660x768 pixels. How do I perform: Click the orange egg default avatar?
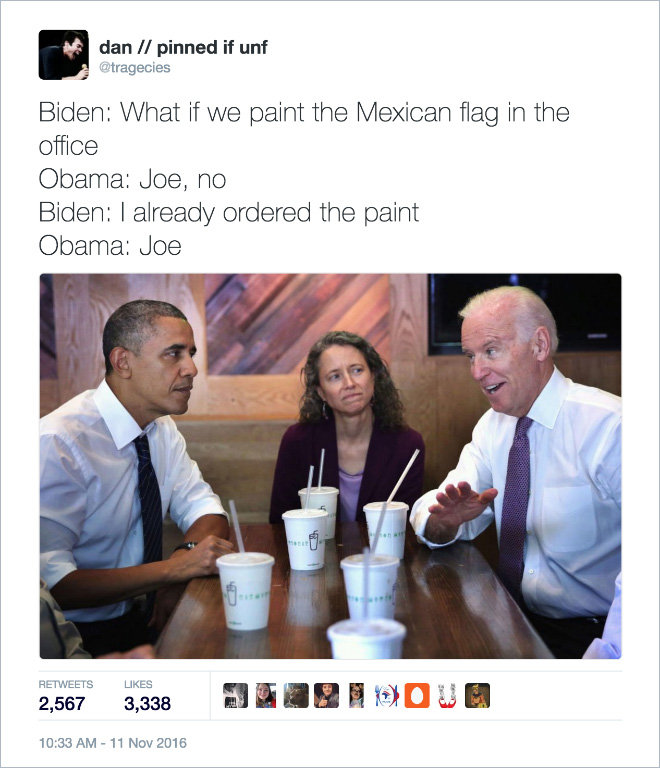pos(417,696)
